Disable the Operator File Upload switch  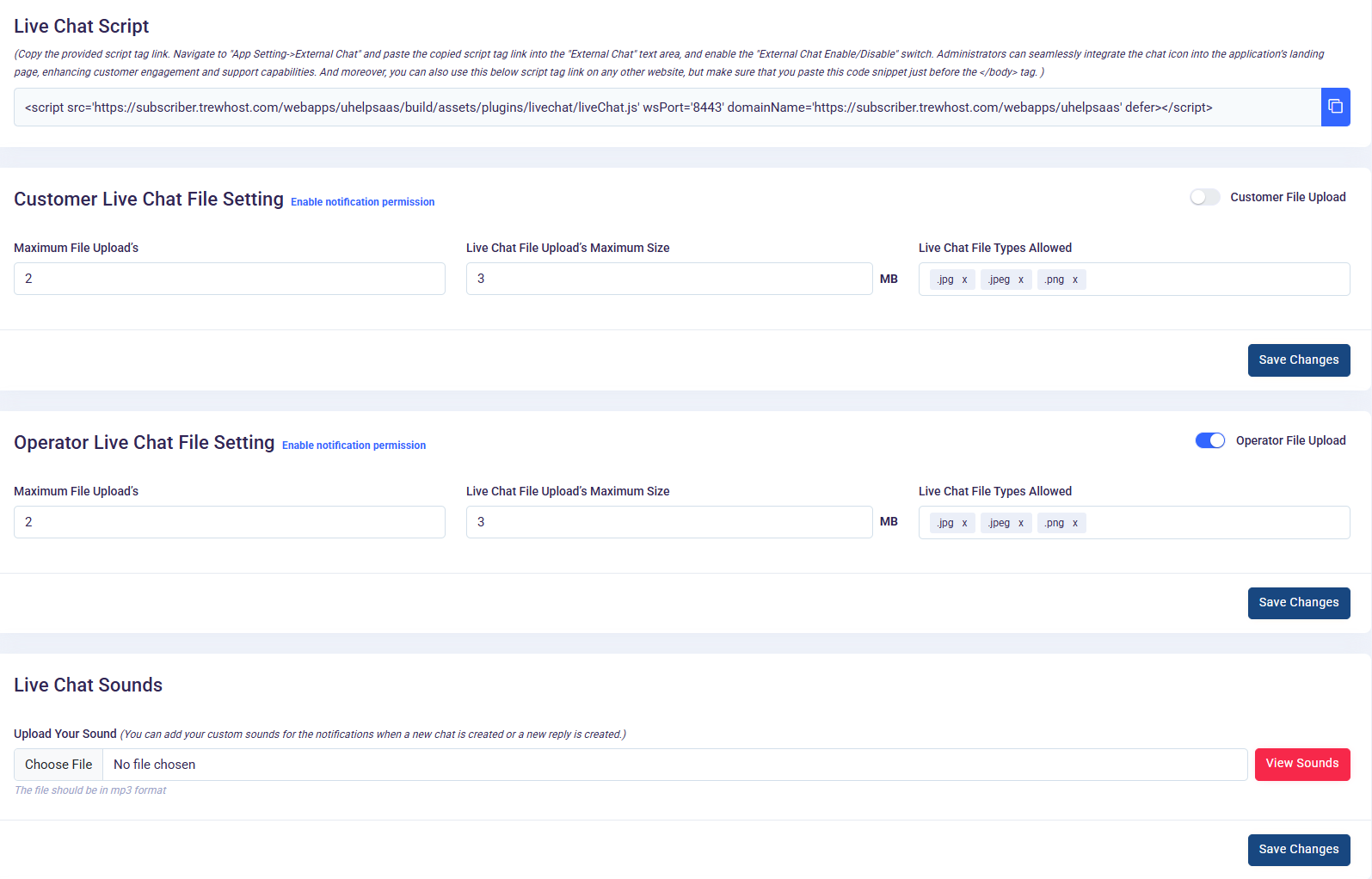click(1209, 440)
